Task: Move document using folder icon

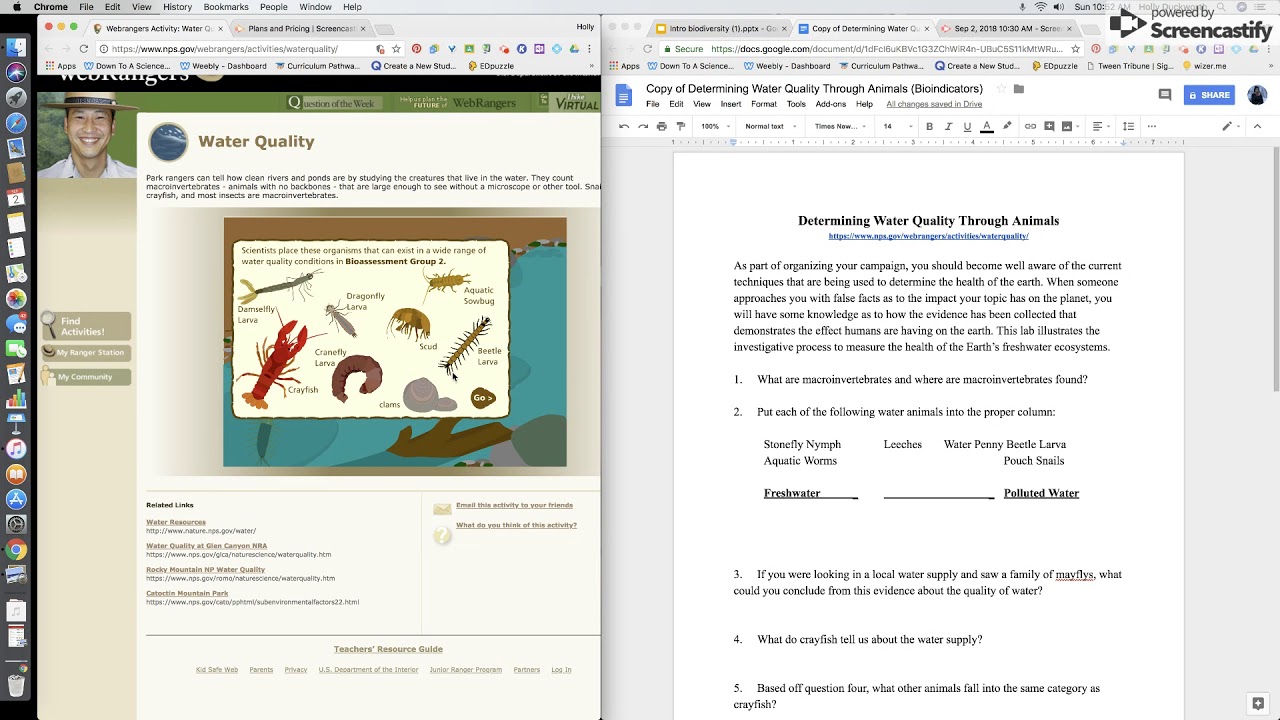Action: (1019, 89)
